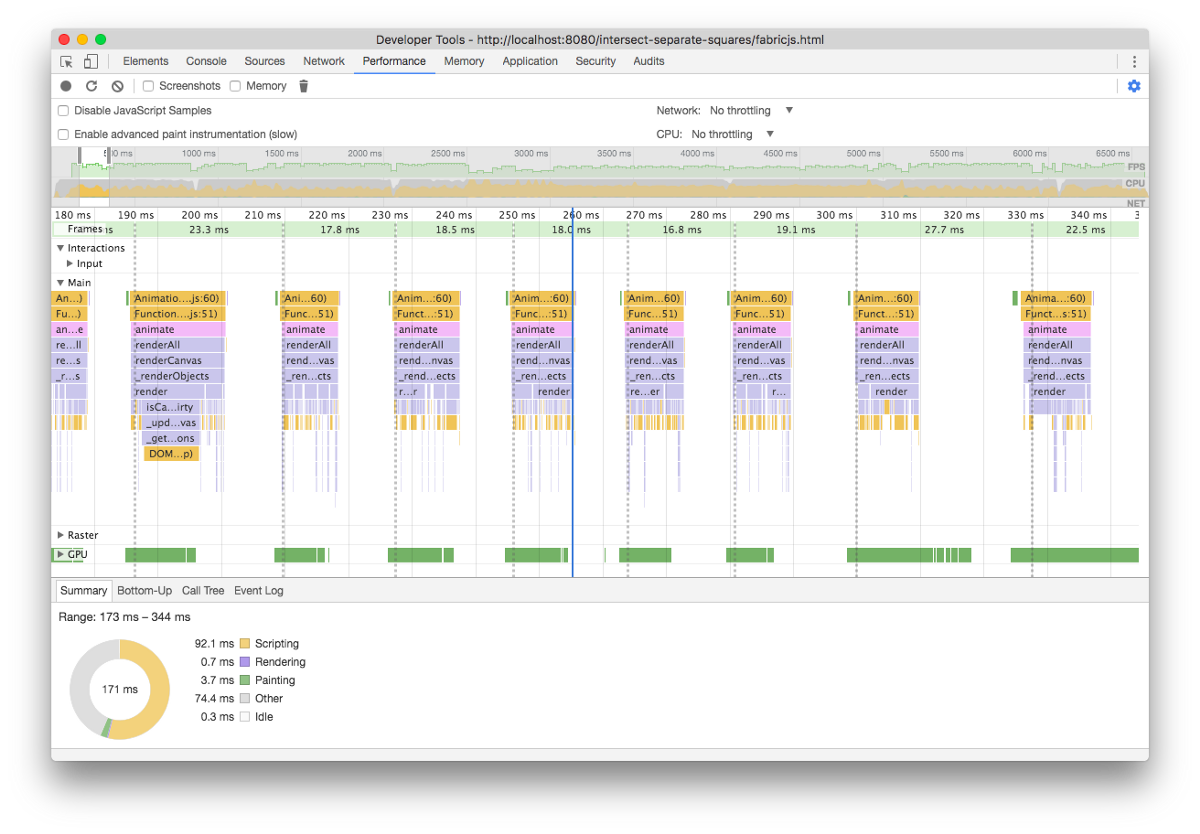Toggle the device toolbar icon

point(91,61)
